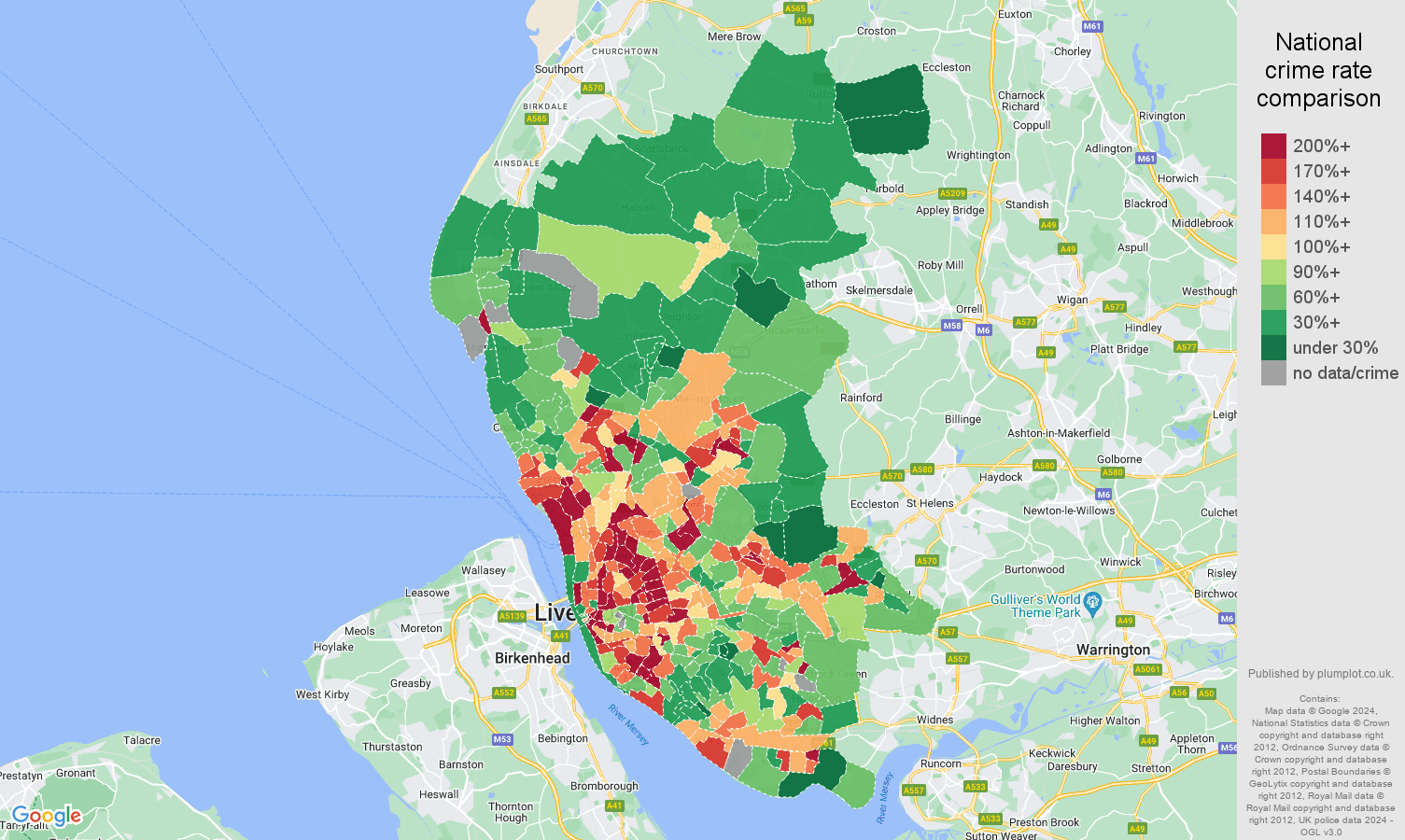Click the A49 shield near Standish

[1048, 225]
